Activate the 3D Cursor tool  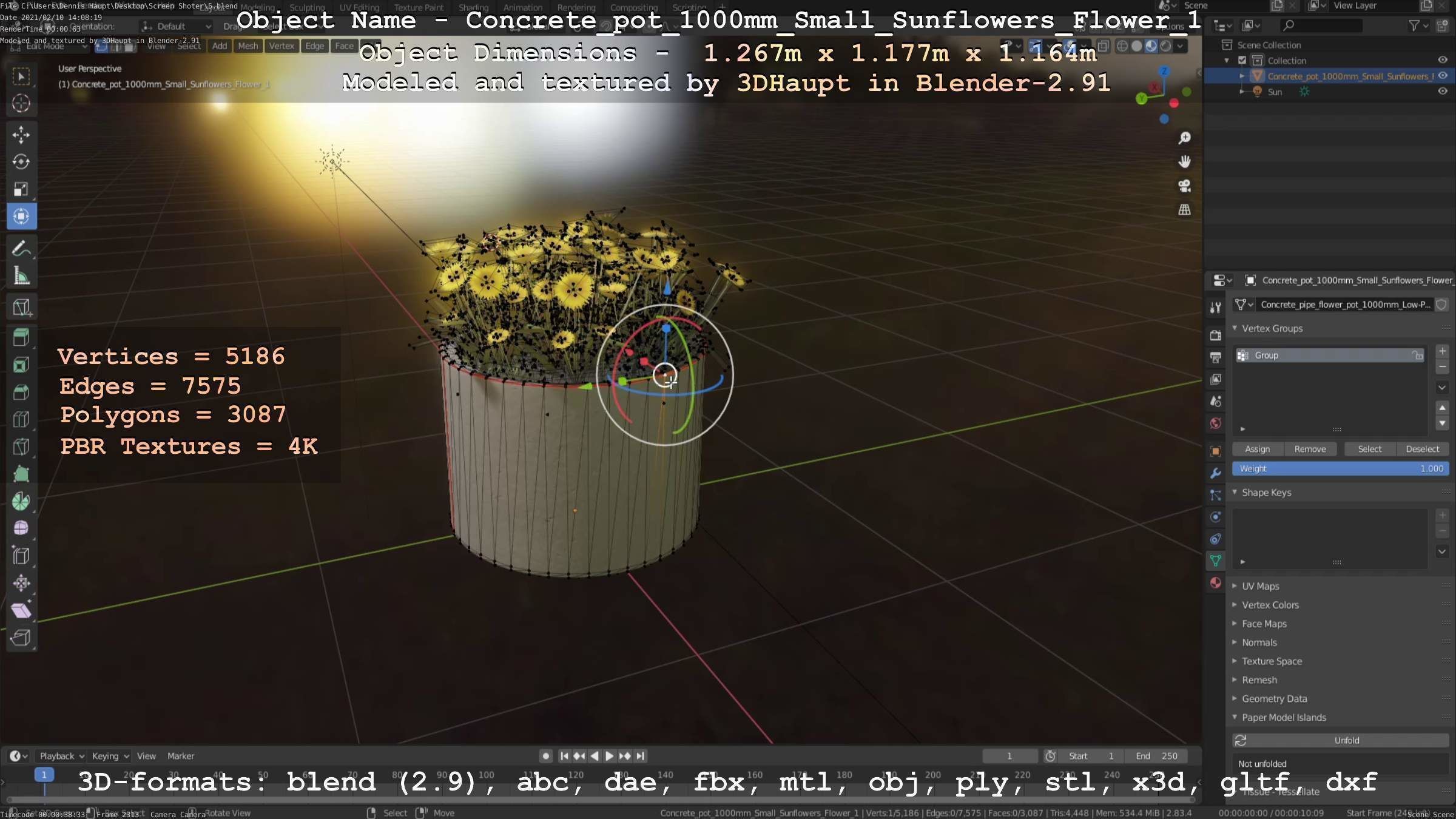tap(21, 104)
